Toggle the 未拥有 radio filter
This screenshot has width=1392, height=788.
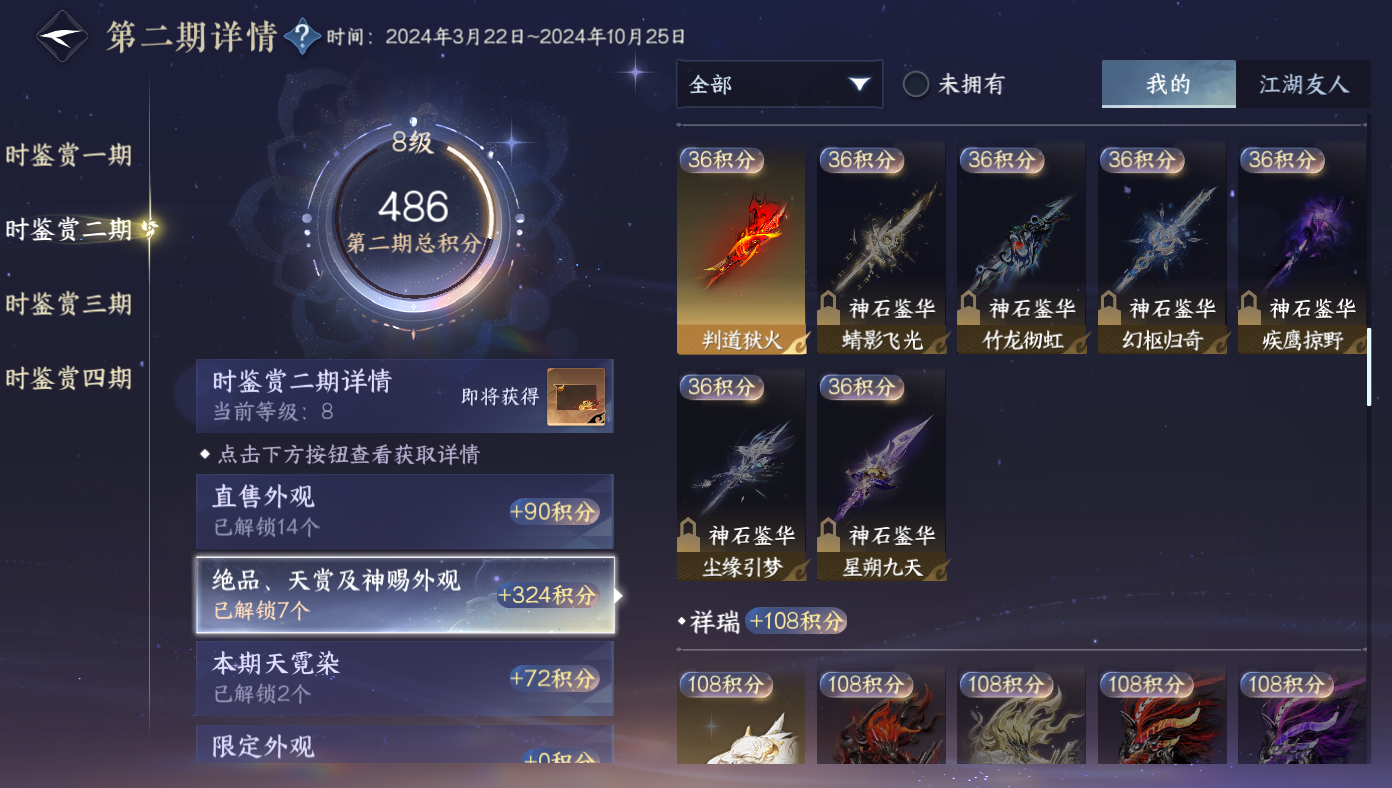[x=916, y=84]
